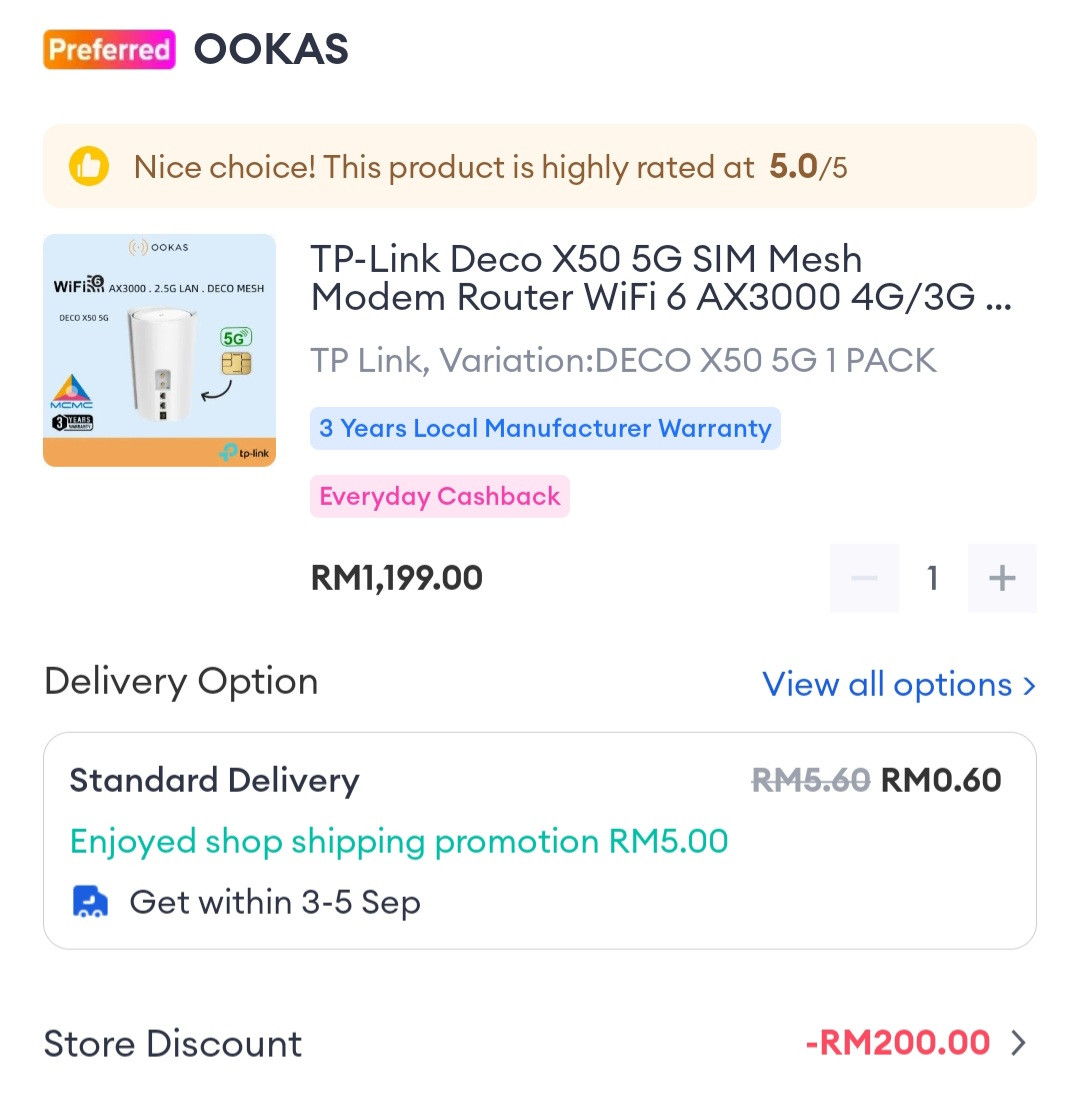Tap the Everyday Cashback tag
1080x1097 pixels.
point(439,496)
